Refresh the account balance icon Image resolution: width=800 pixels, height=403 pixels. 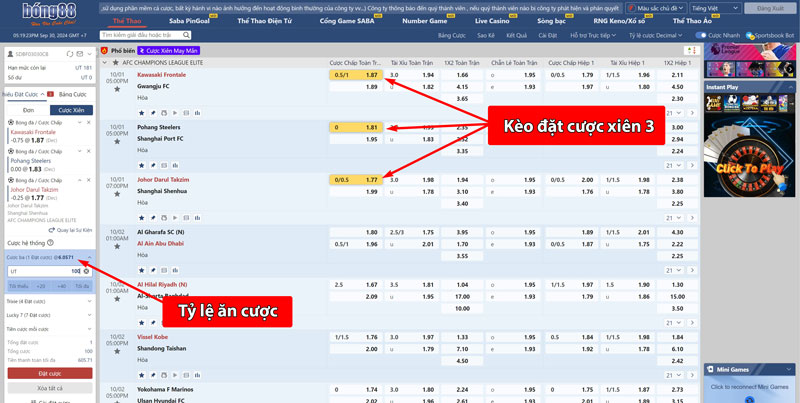point(70,54)
